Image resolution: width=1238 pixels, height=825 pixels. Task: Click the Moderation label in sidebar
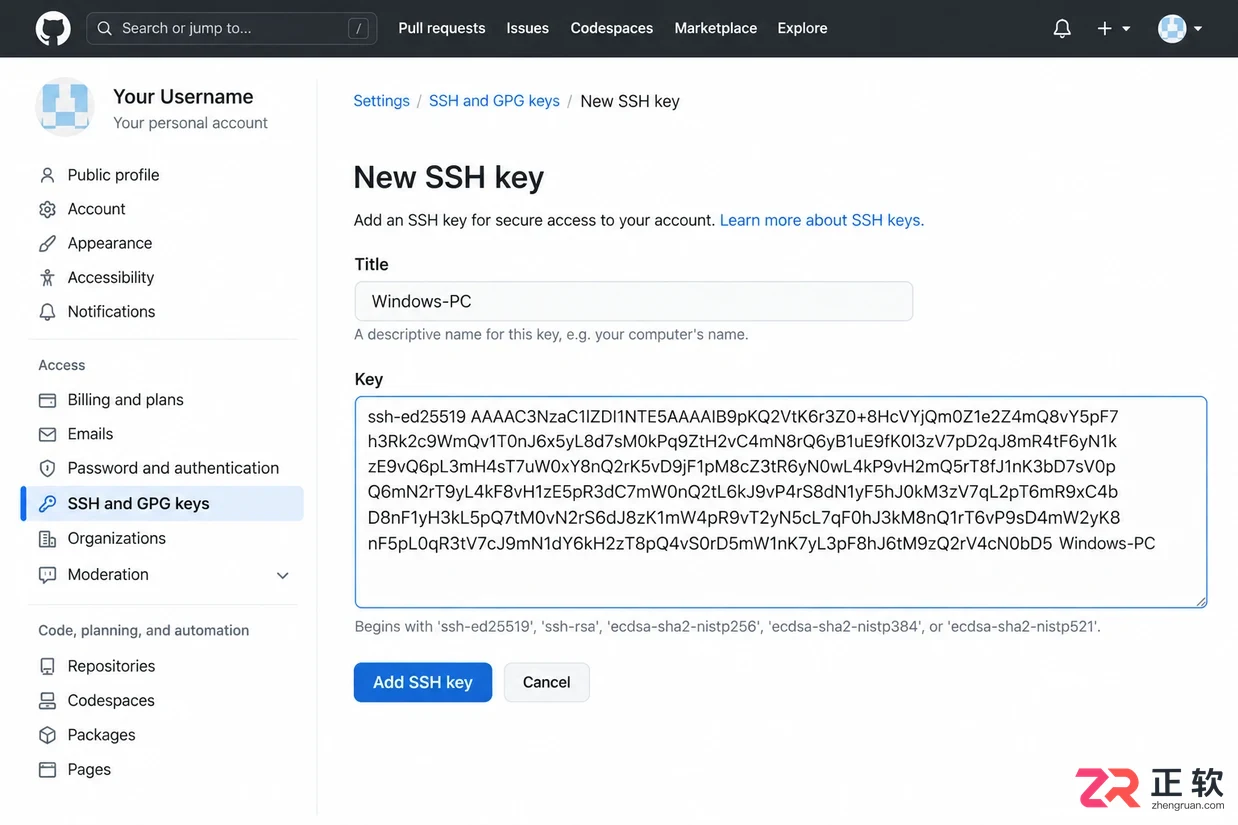[x=108, y=574]
